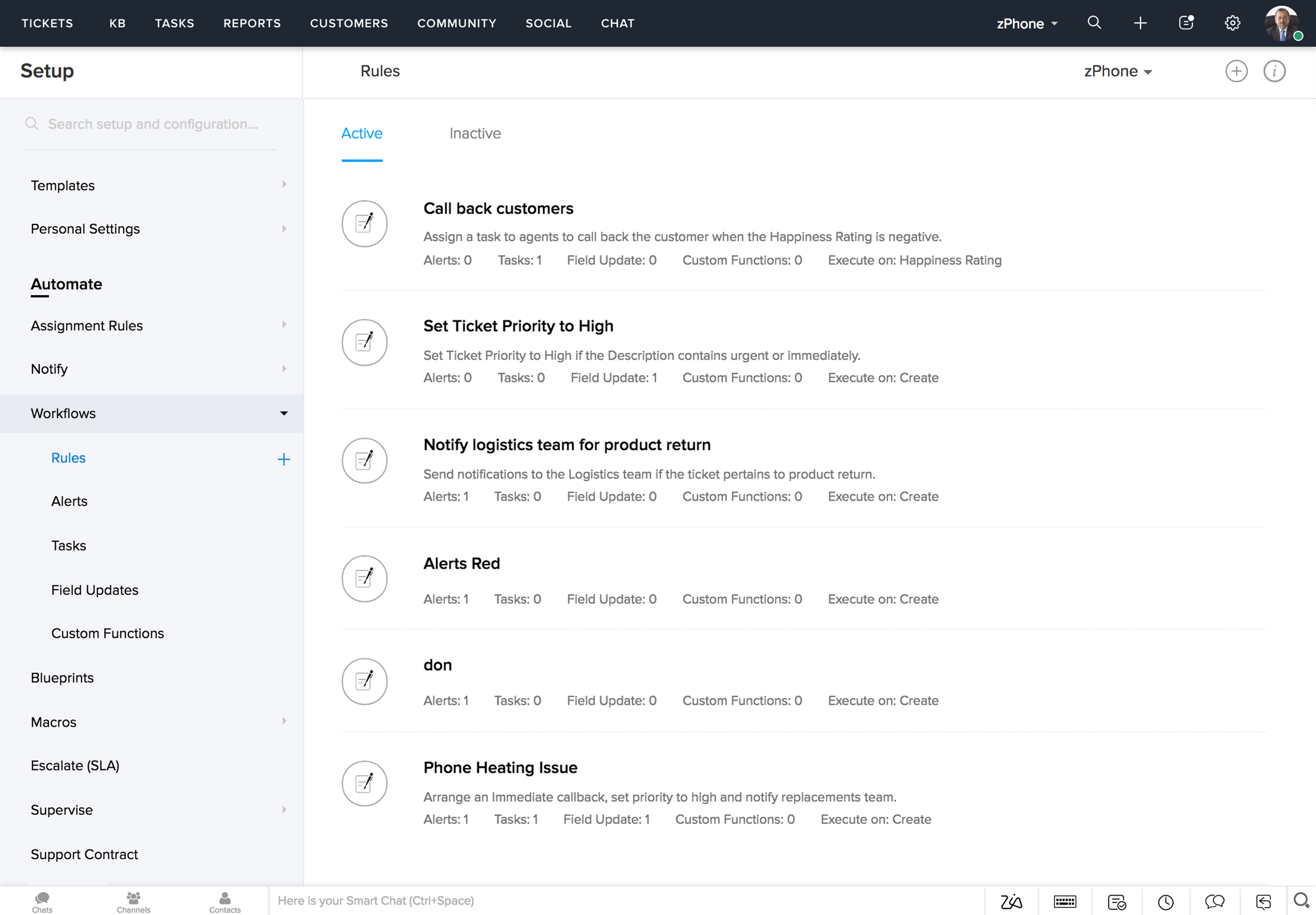The width and height of the screenshot is (1316, 915).
Task: Edit the Notify logistics team rule icon
Action: (364, 461)
